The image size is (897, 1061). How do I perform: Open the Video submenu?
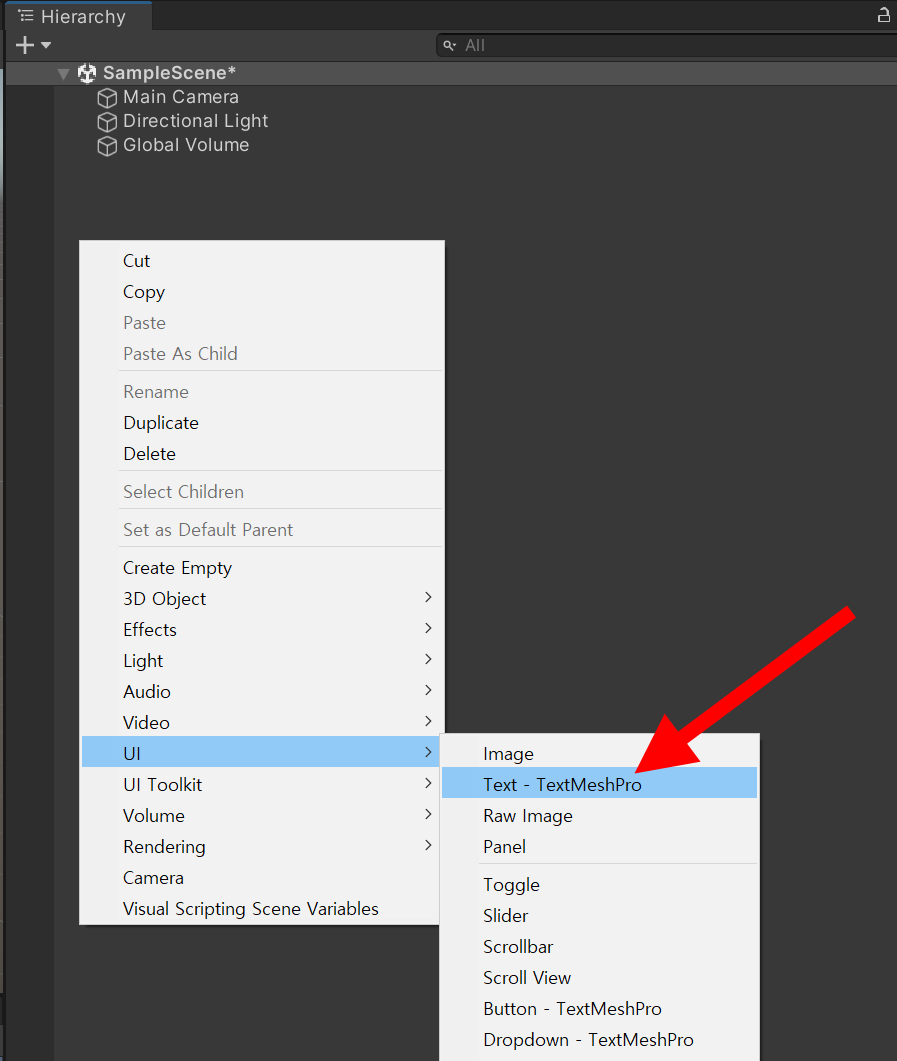[x=262, y=723]
